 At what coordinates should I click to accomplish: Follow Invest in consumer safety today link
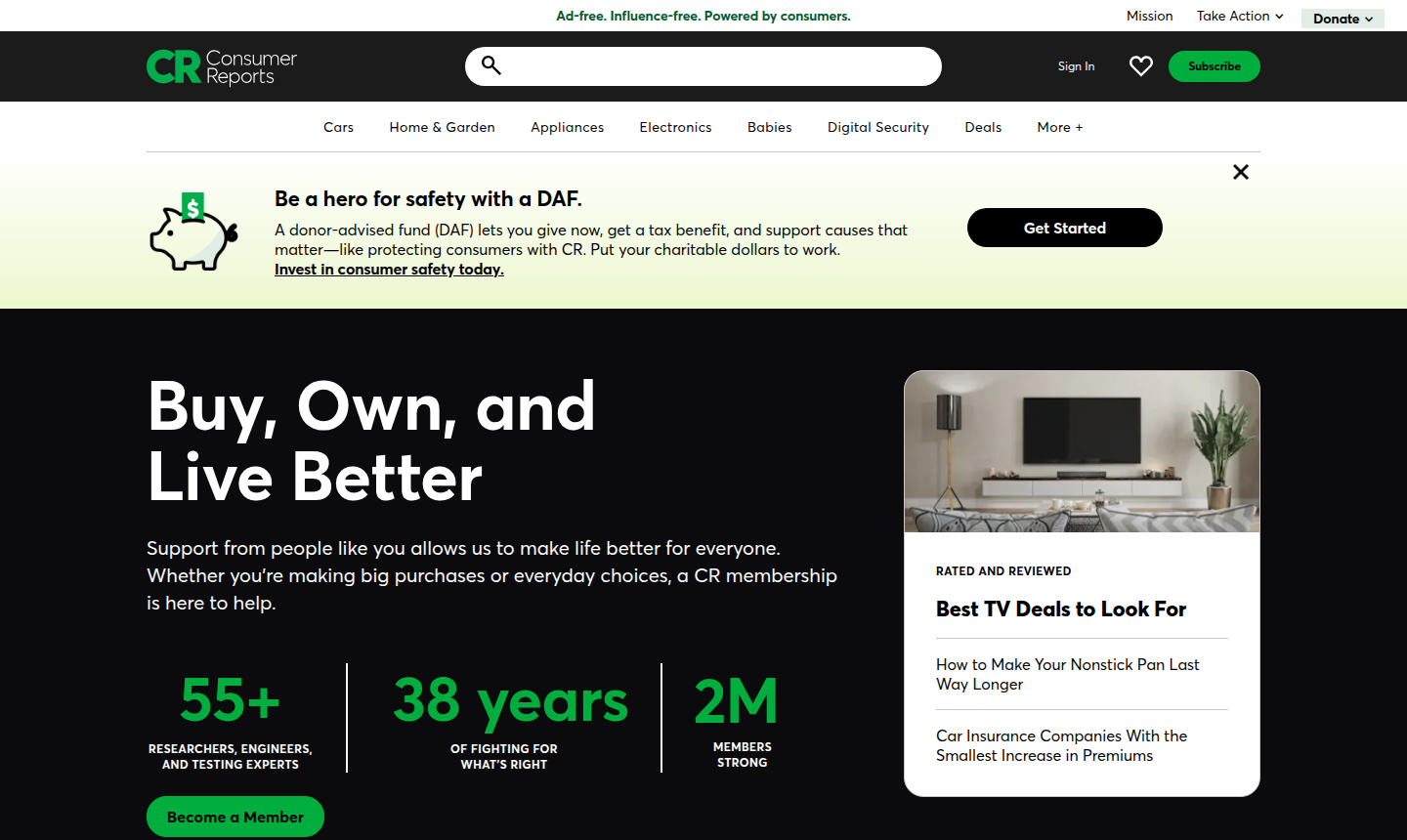click(x=389, y=270)
